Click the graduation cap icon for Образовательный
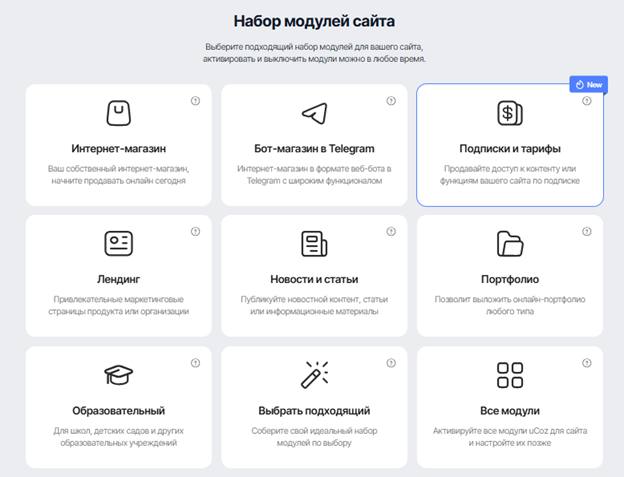Image resolution: width=624 pixels, height=477 pixels. click(x=118, y=375)
